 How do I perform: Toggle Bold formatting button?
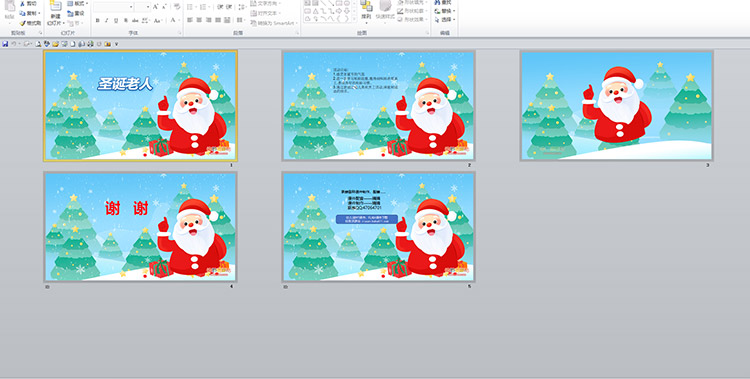pos(98,20)
